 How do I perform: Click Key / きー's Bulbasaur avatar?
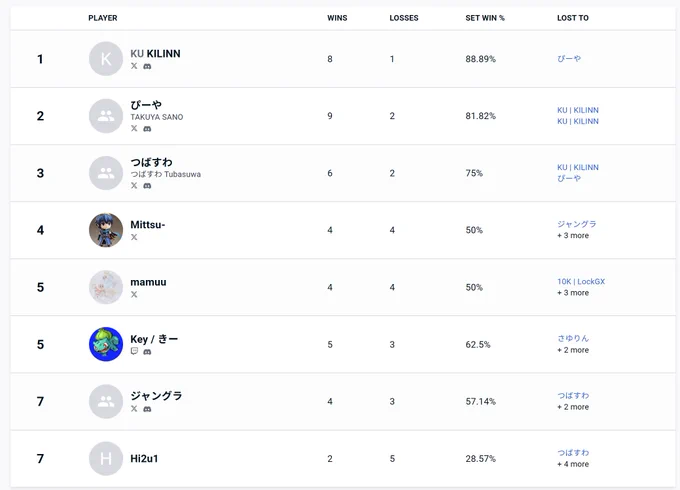[106, 344]
